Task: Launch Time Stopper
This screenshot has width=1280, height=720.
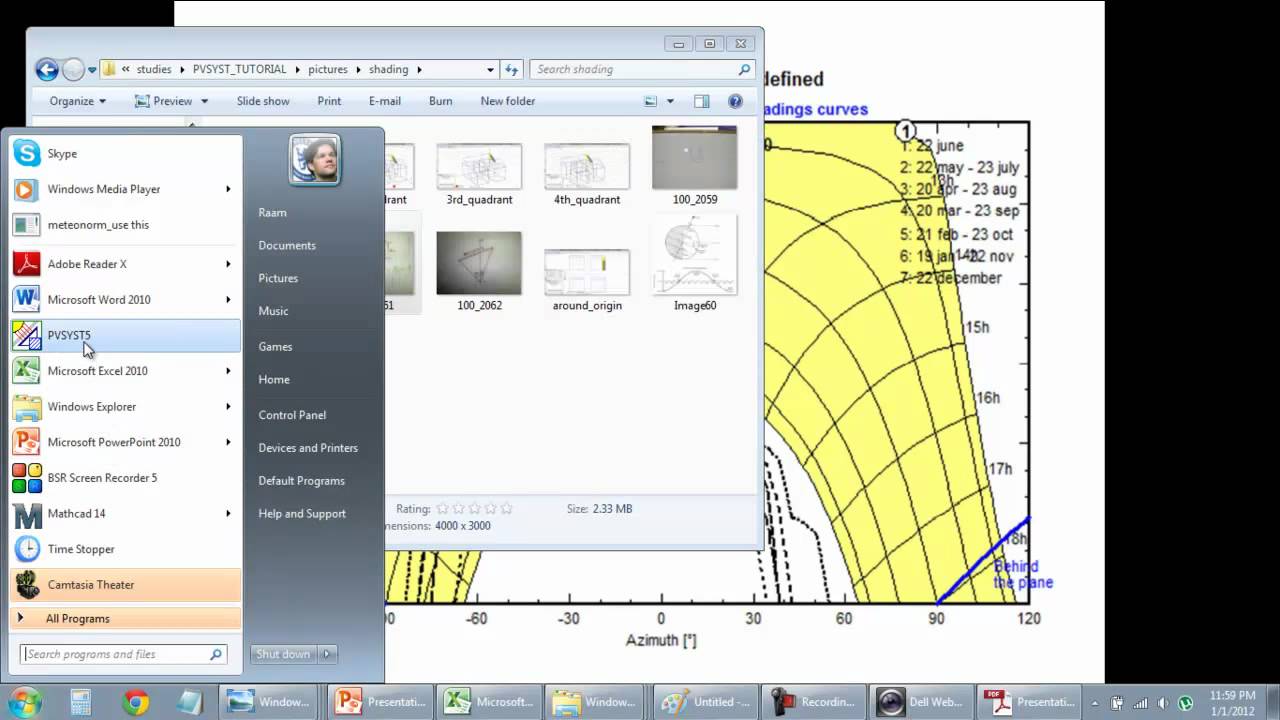Action: click(x=126, y=549)
